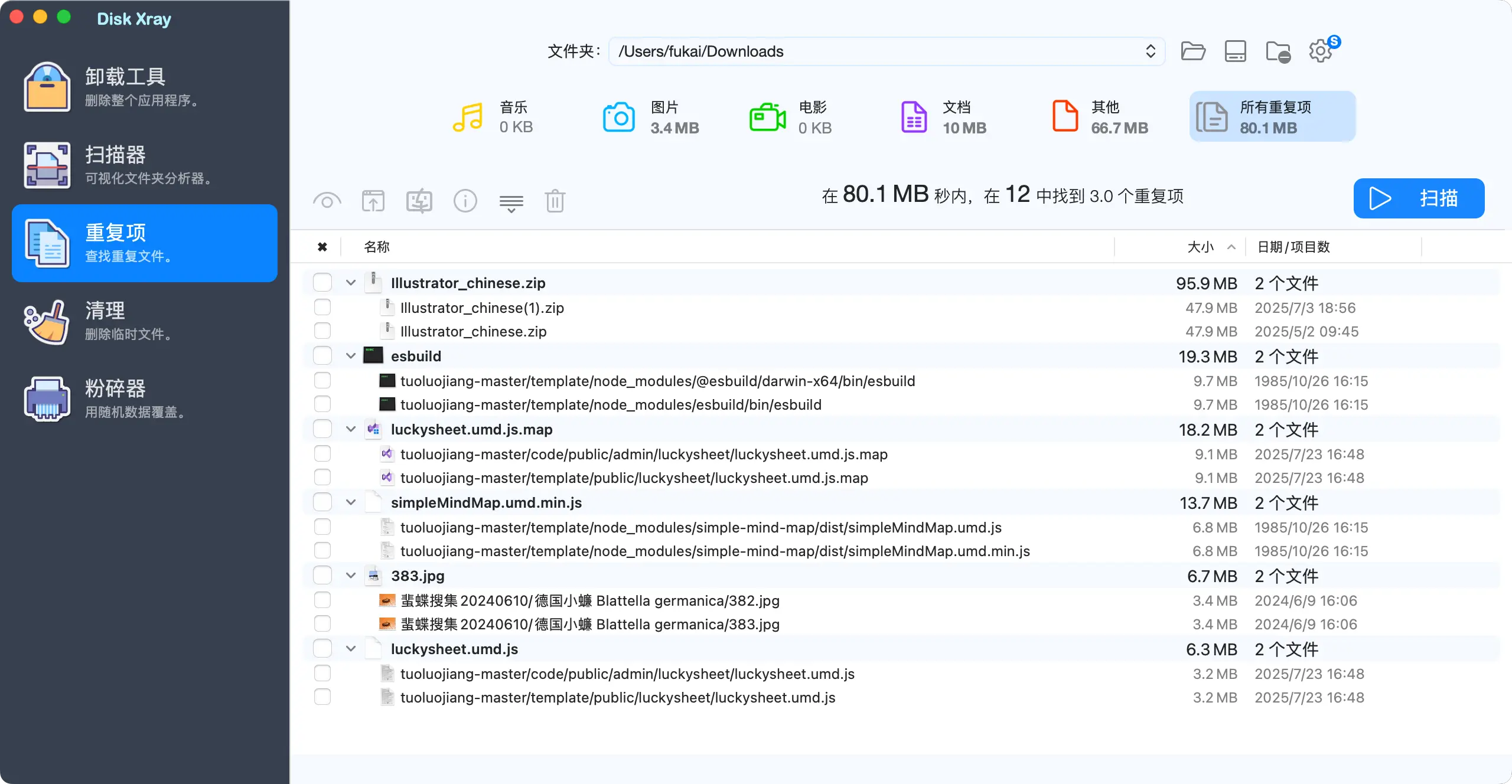Screen dimensions: 1512x784
Task: Open settings gear icon
Action: [1321, 51]
